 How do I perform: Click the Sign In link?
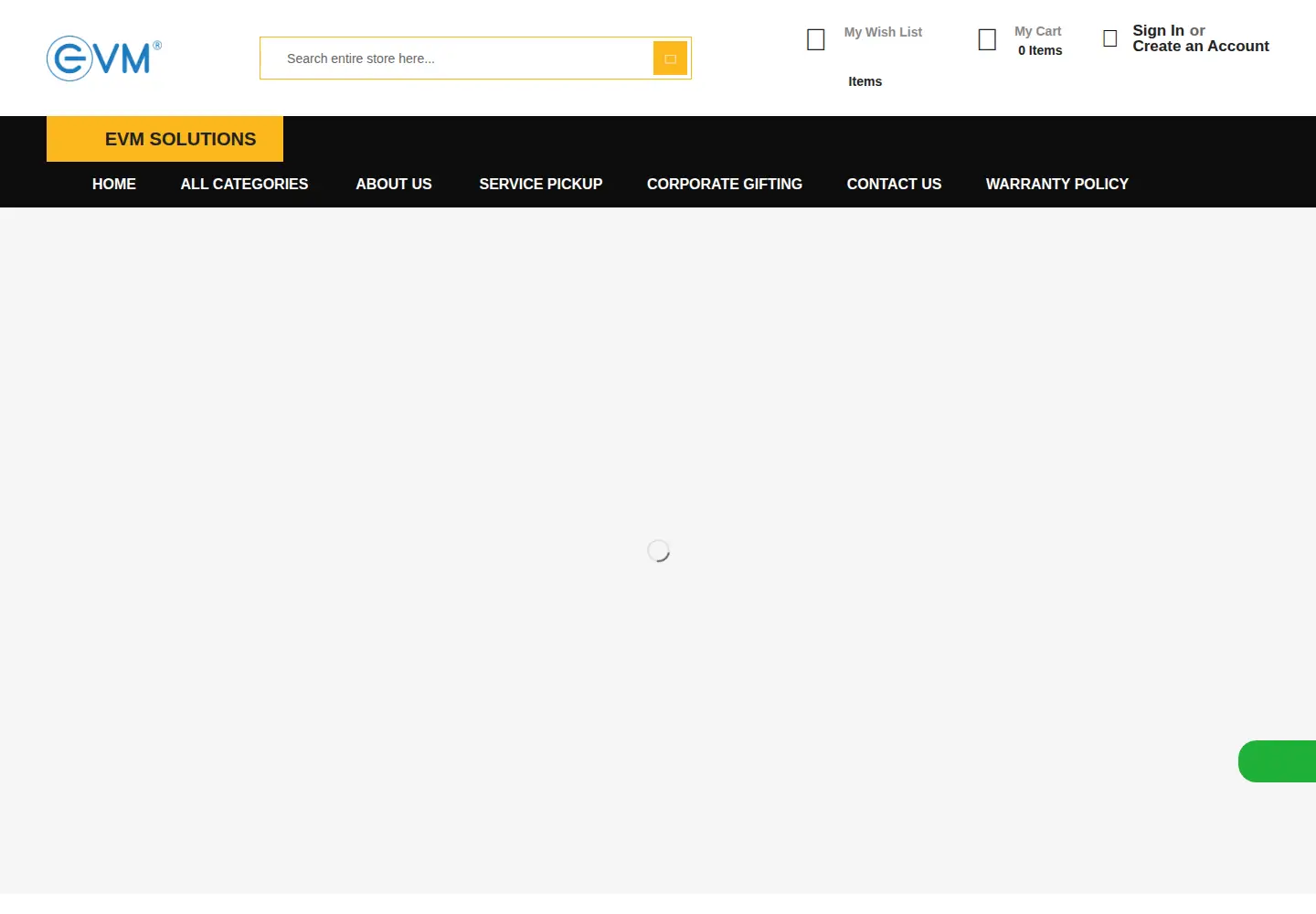pyautogui.click(x=1158, y=30)
